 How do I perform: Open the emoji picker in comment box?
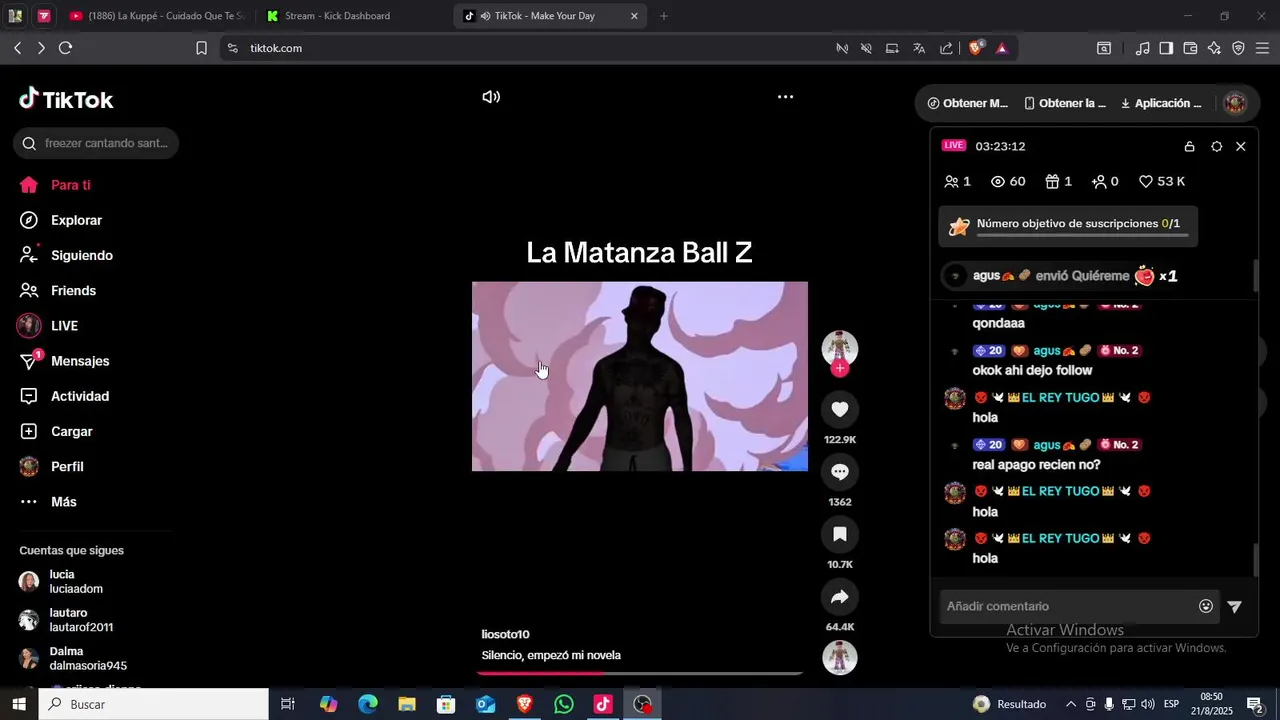tap(1206, 606)
